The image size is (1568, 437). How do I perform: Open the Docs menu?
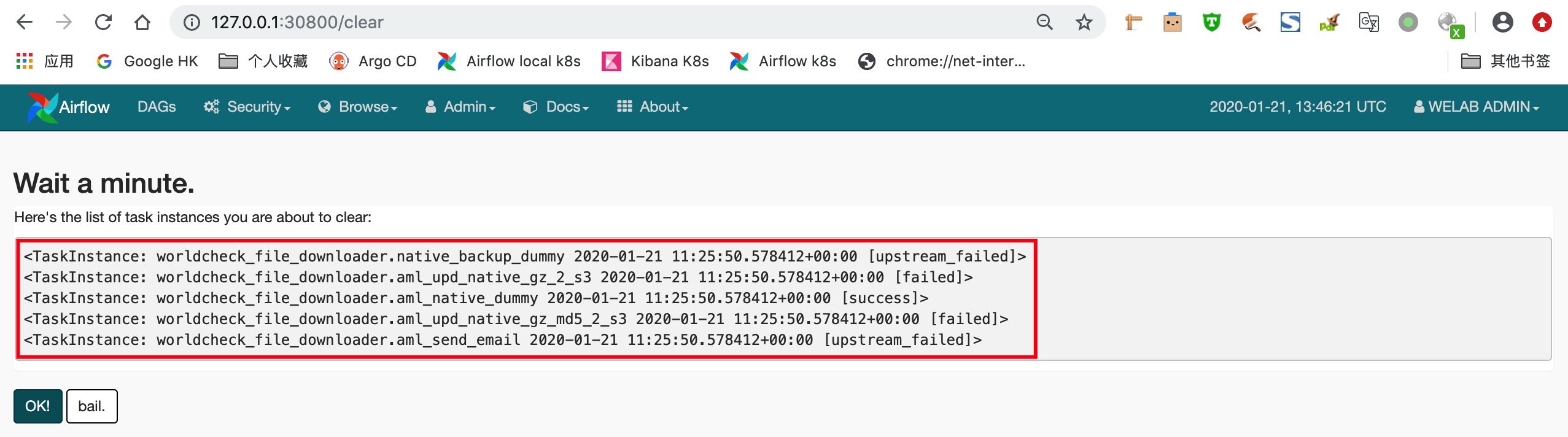pyautogui.click(x=556, y=107)
